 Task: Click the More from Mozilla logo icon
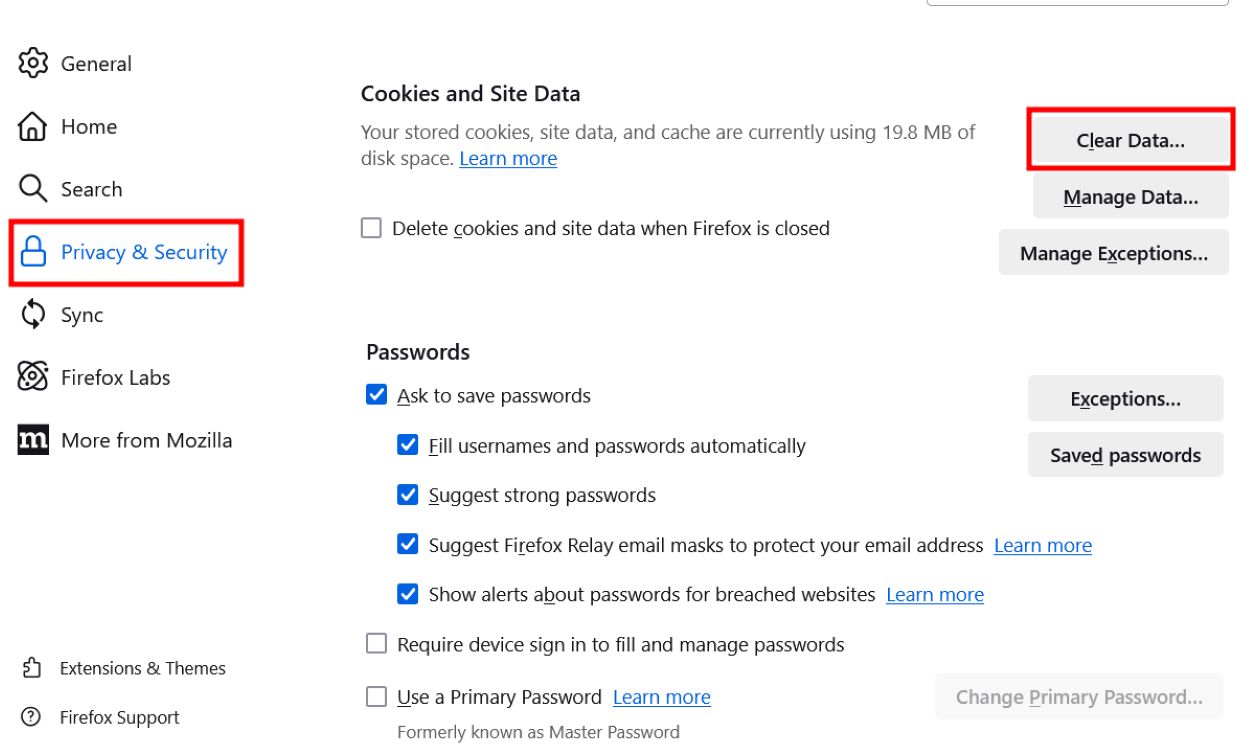pyautogui.click(x=33, y=440)
